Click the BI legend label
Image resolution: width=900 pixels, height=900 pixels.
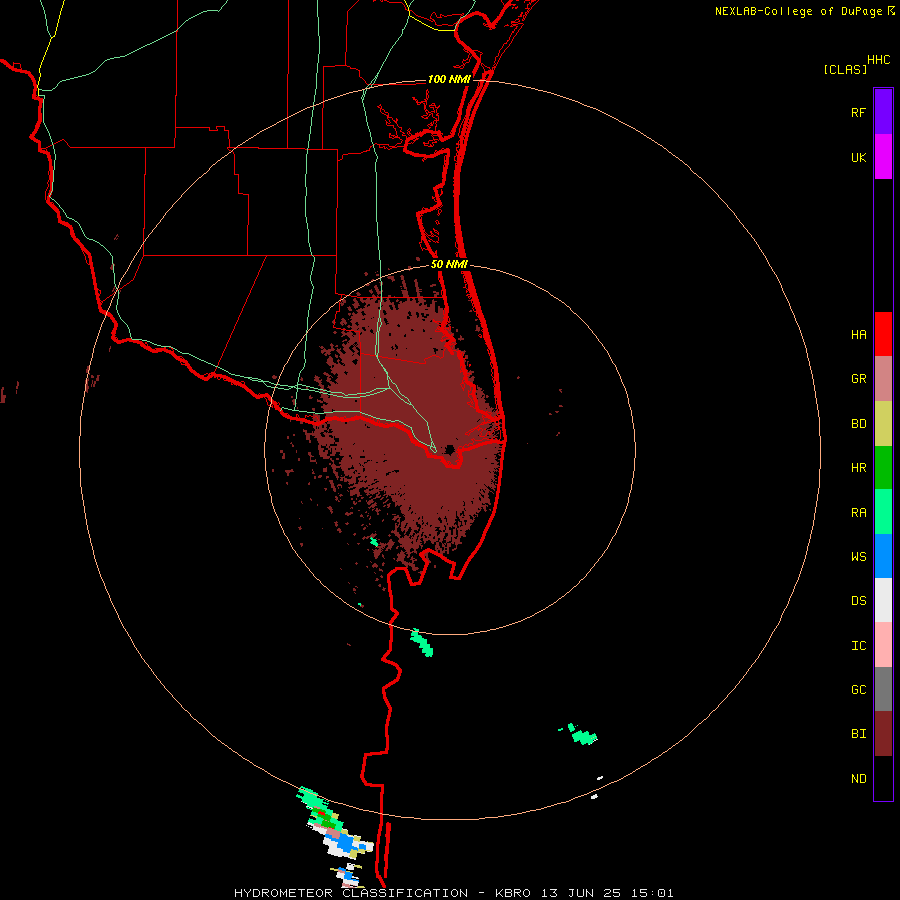[858, 734]
